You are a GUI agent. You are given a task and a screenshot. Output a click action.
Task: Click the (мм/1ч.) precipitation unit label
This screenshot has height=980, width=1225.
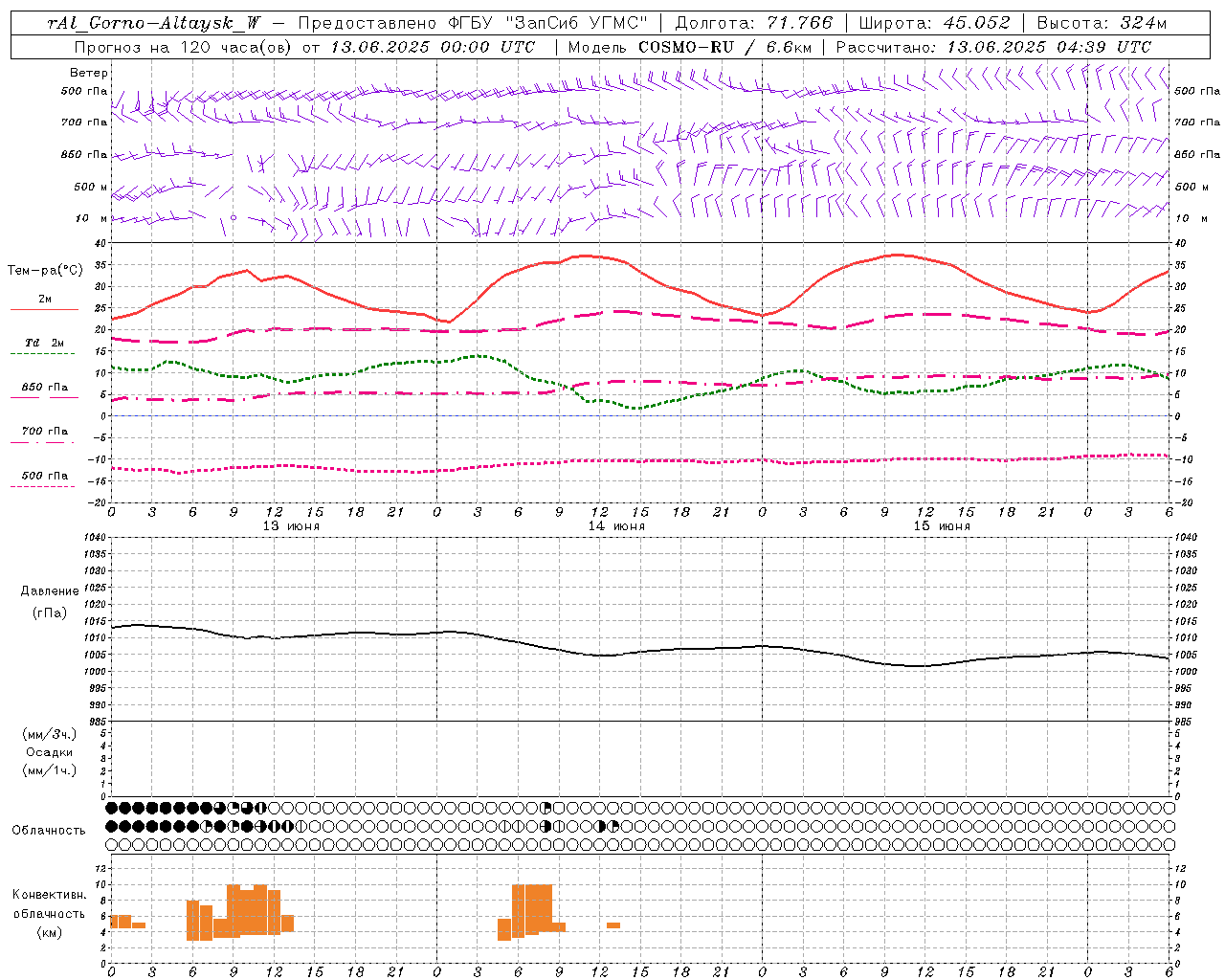[50, 770]
